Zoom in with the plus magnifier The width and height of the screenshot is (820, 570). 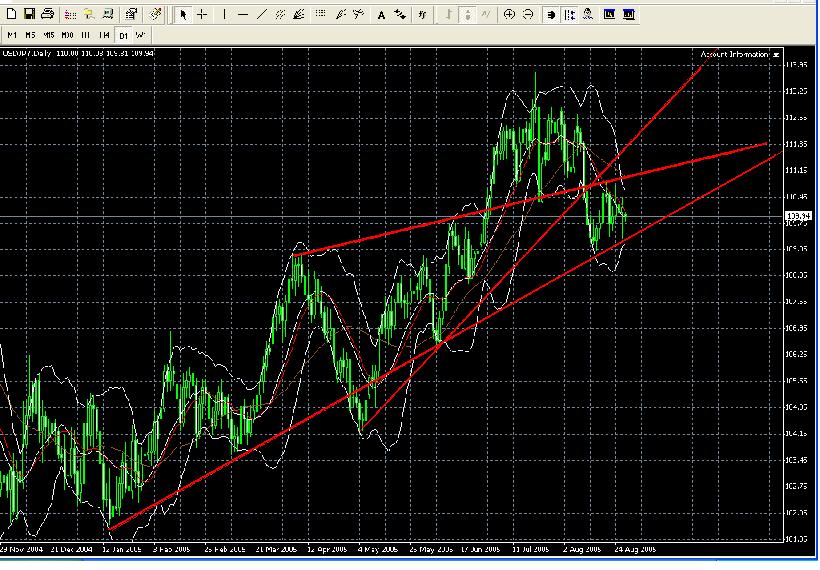point(509,15)
